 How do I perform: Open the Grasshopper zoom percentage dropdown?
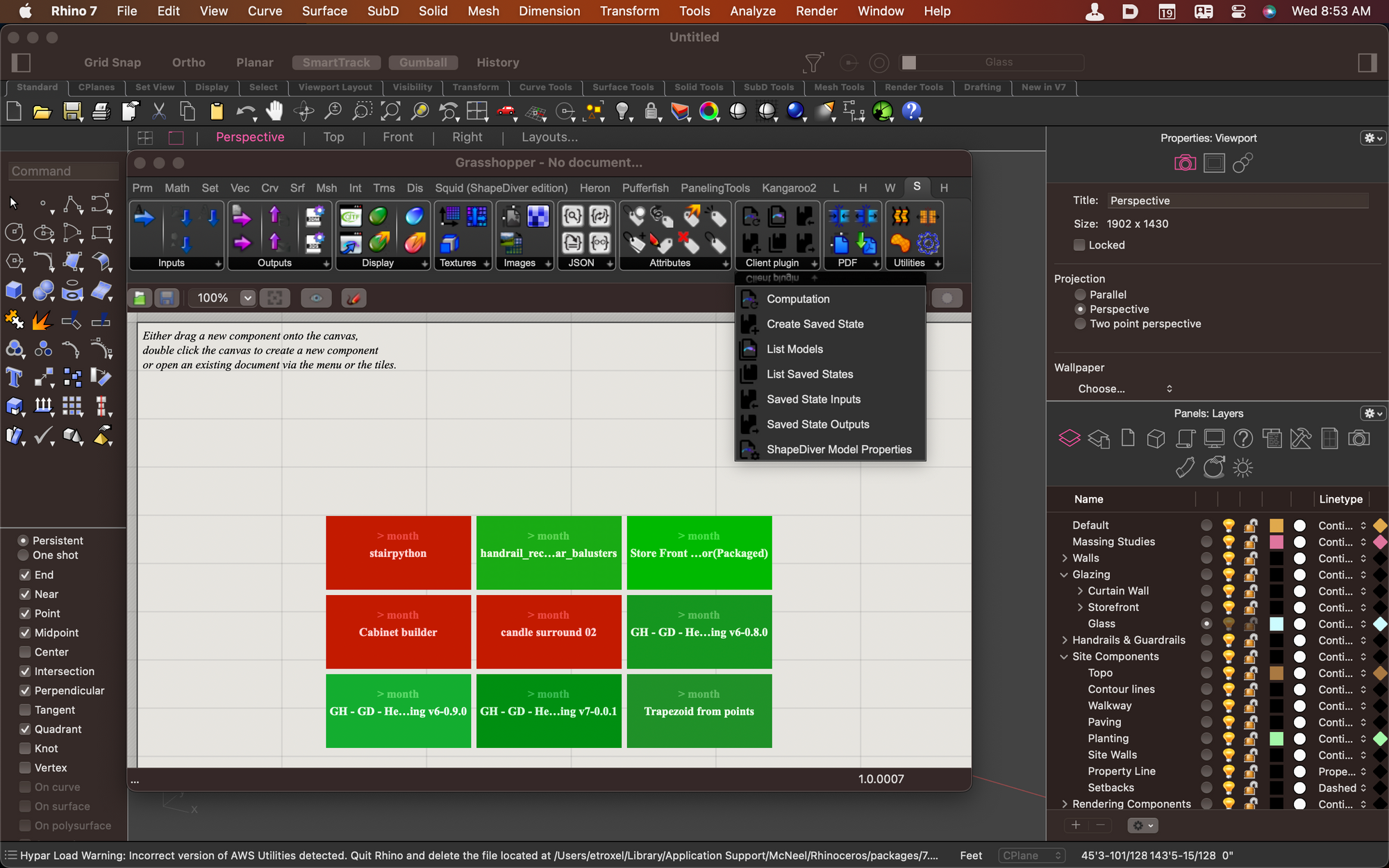pyautogui.click(x=247, y=298)
